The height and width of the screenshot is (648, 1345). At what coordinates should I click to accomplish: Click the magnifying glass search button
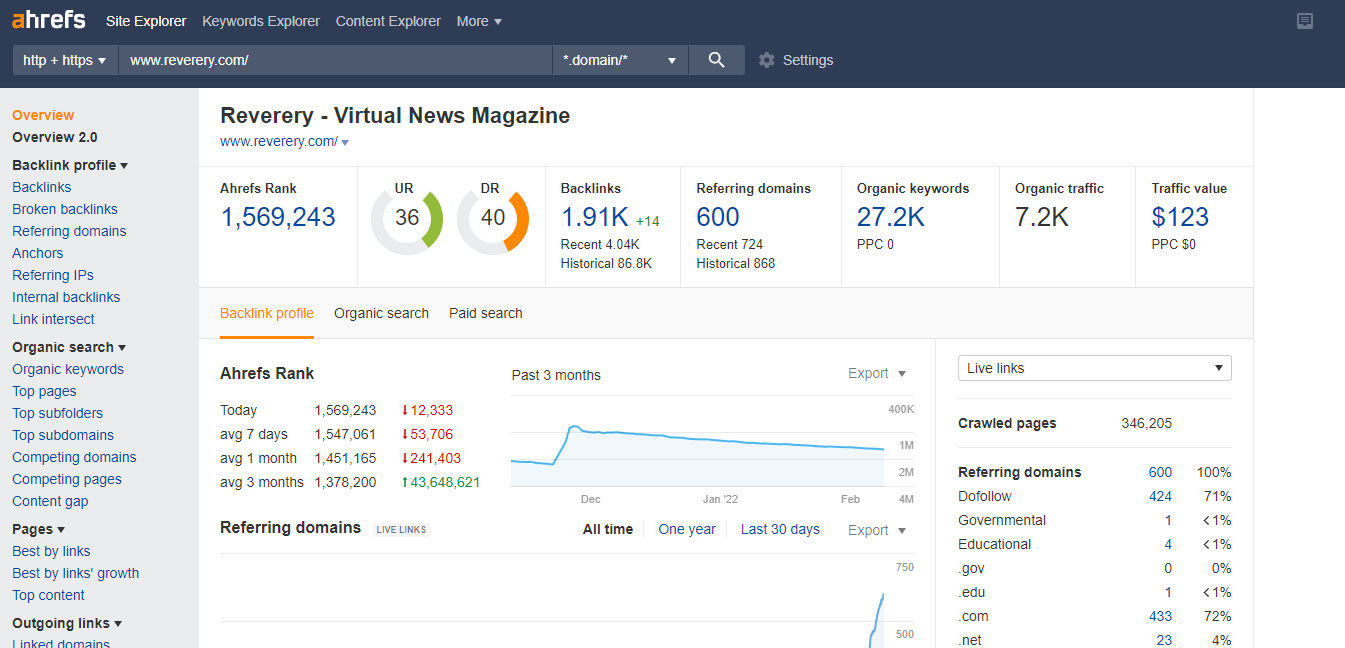click(716, 60)
